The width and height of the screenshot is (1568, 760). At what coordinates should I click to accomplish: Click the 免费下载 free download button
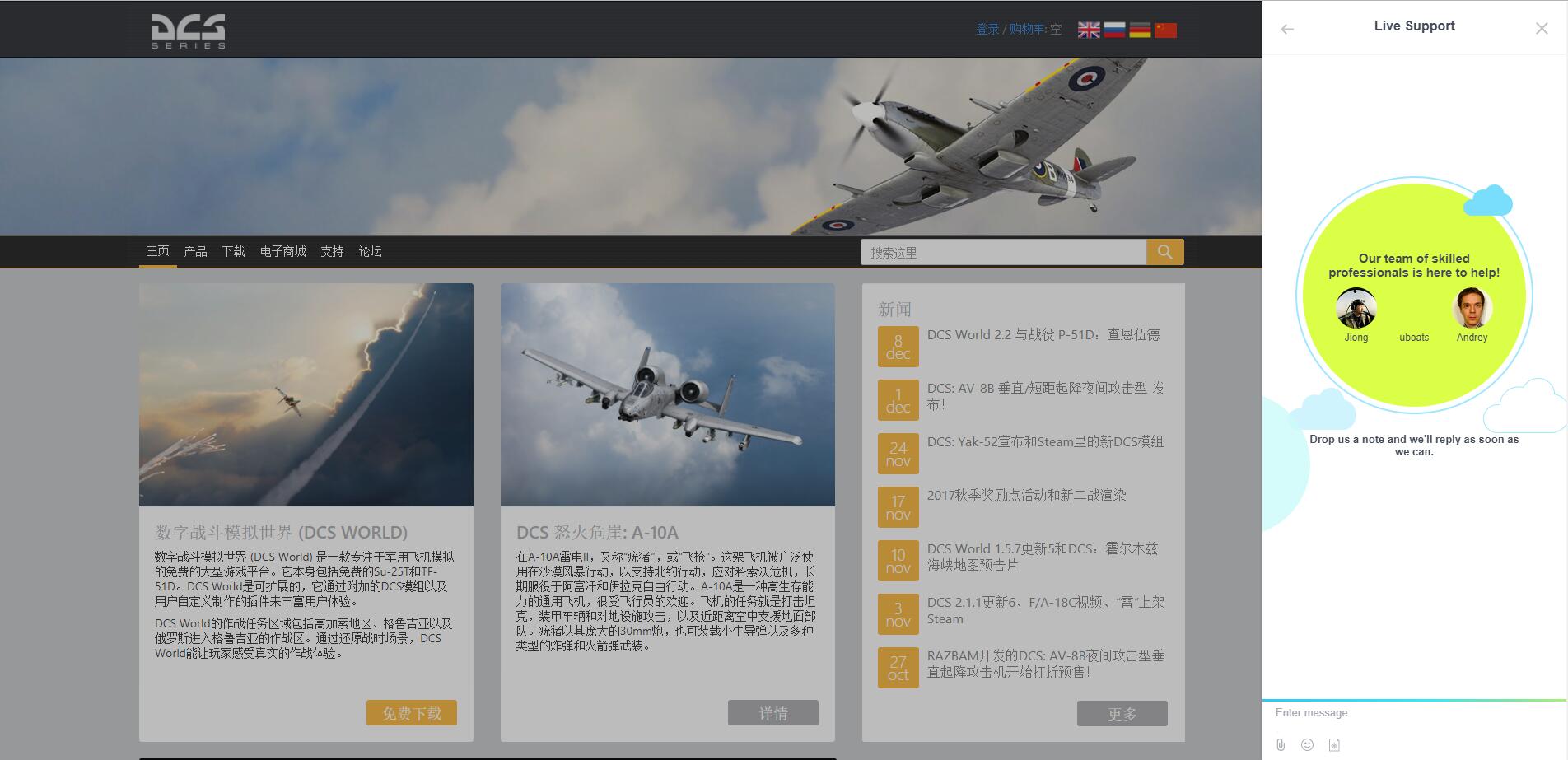coord(412,713)
